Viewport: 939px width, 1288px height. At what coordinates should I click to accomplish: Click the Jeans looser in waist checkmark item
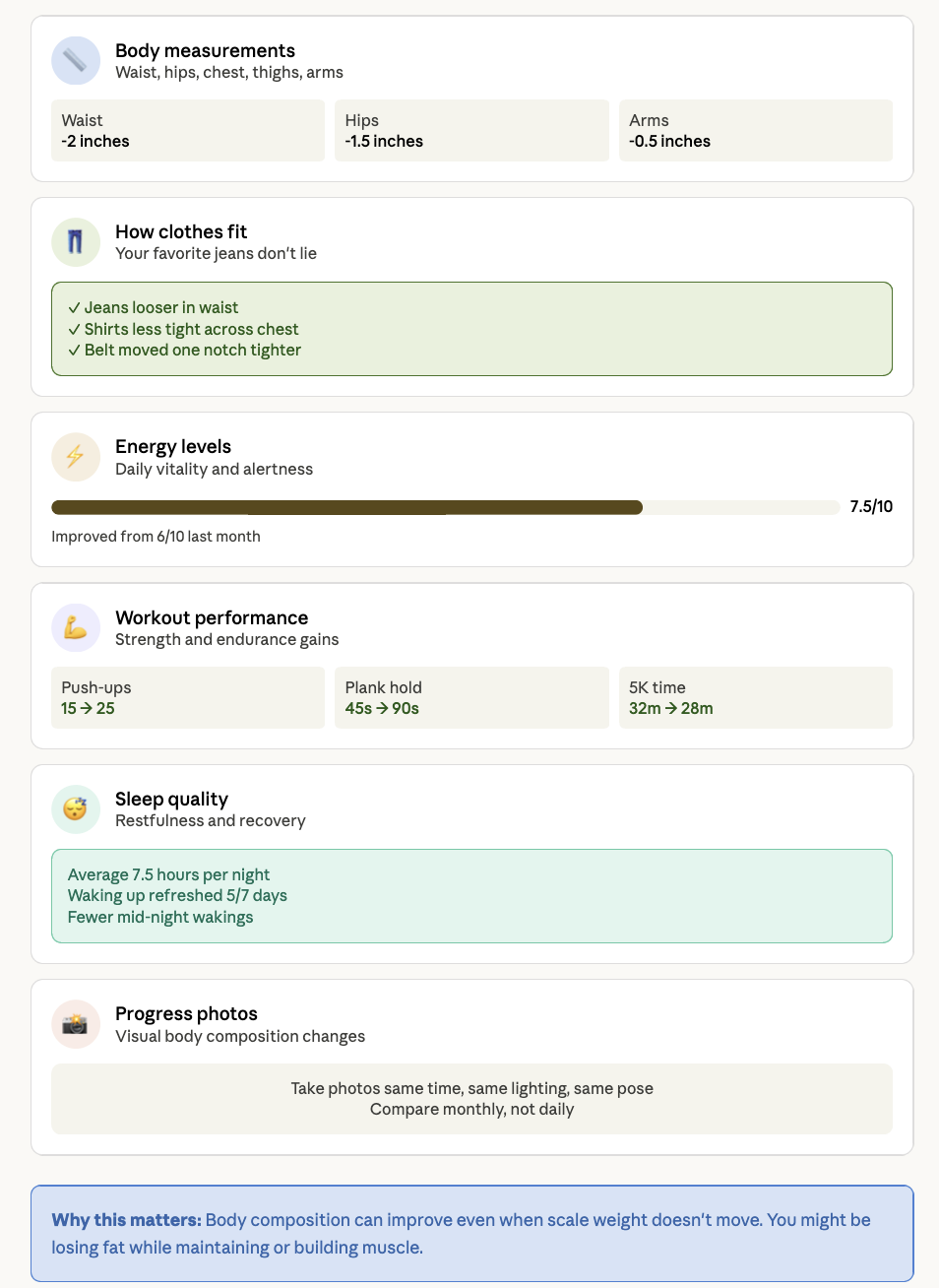point(154,307)
